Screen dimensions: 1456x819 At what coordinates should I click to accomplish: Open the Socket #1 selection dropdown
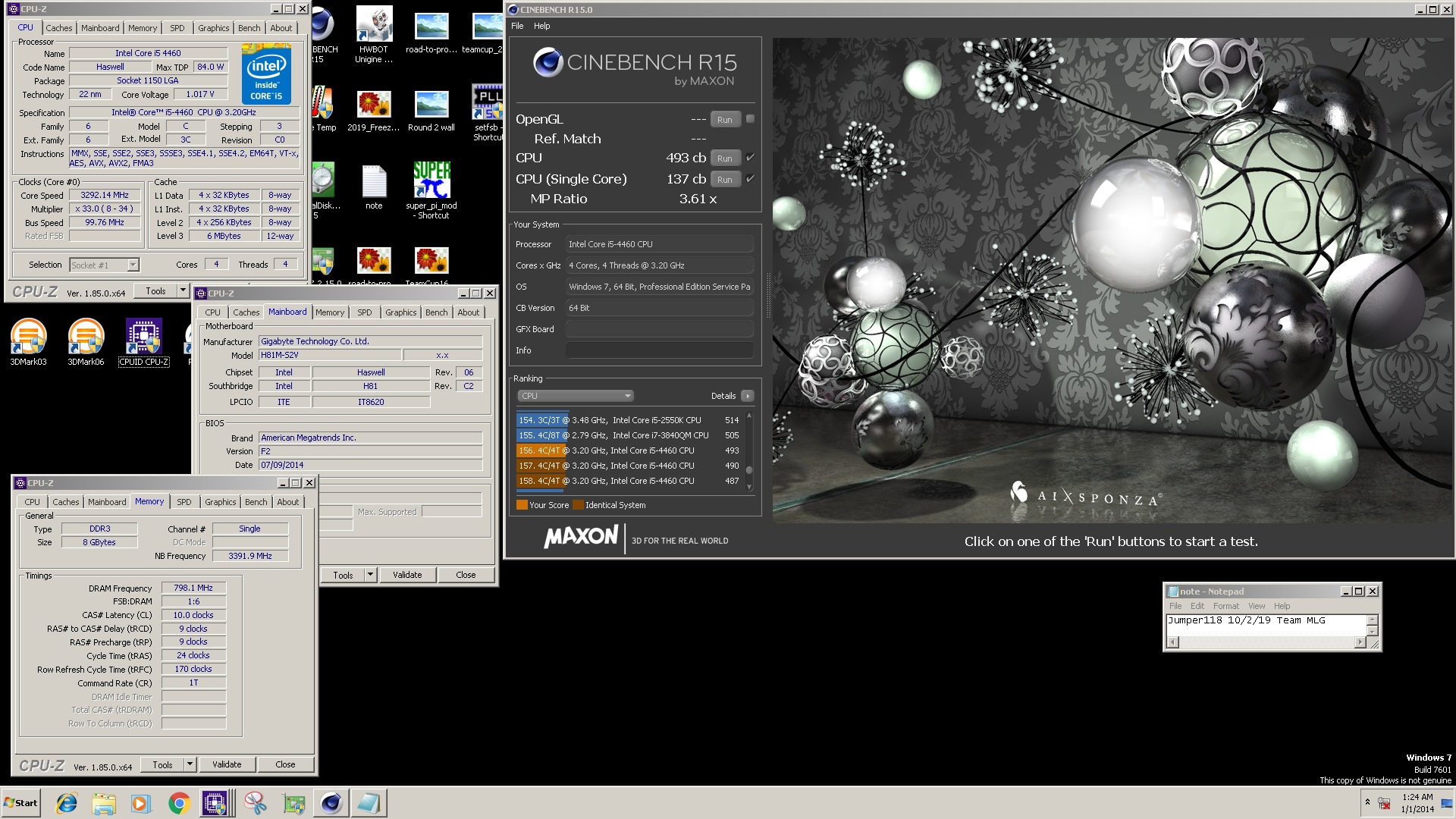click(105, 265)
